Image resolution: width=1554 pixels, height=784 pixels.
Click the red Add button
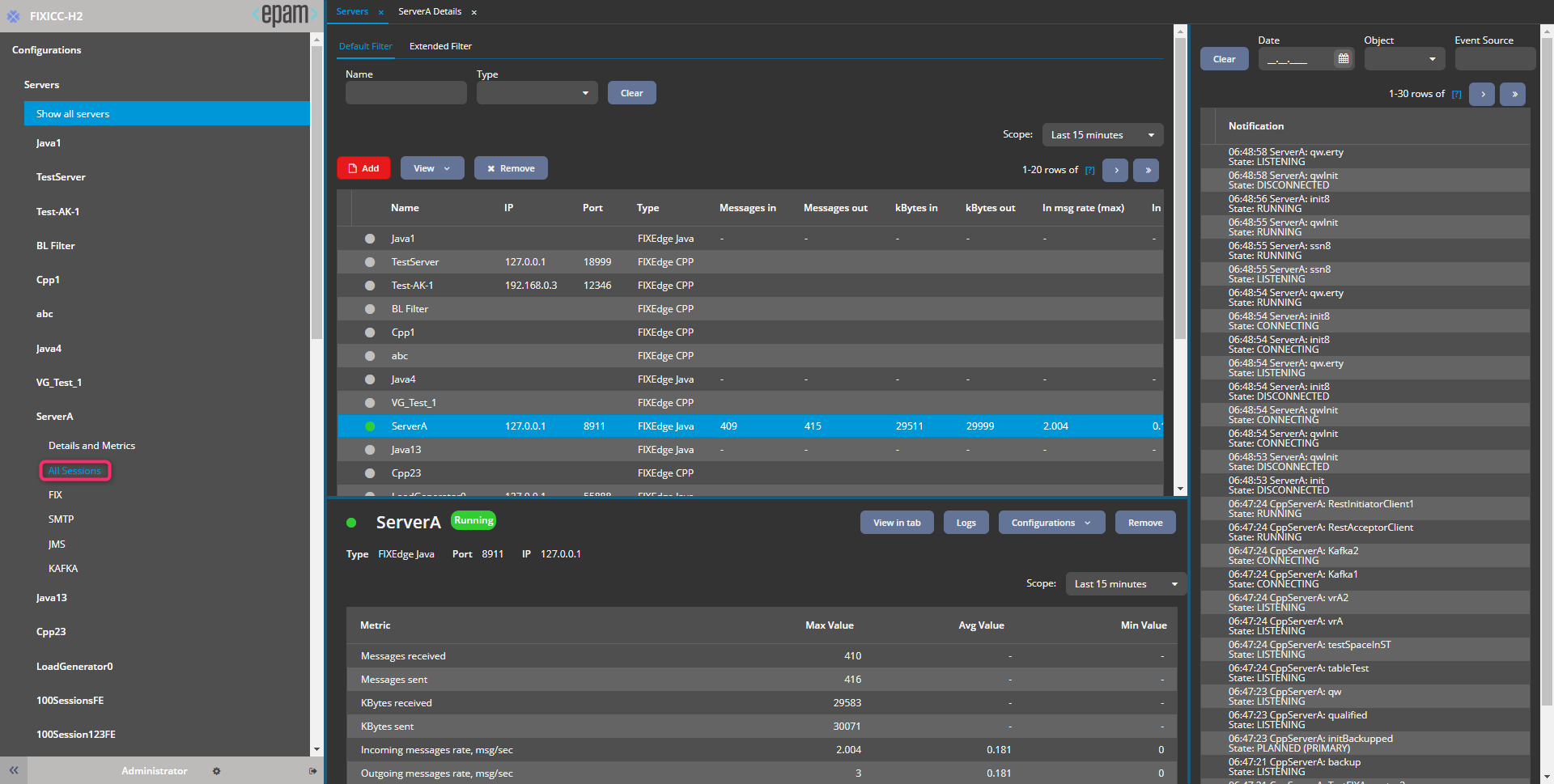click(x=363, y=168)
